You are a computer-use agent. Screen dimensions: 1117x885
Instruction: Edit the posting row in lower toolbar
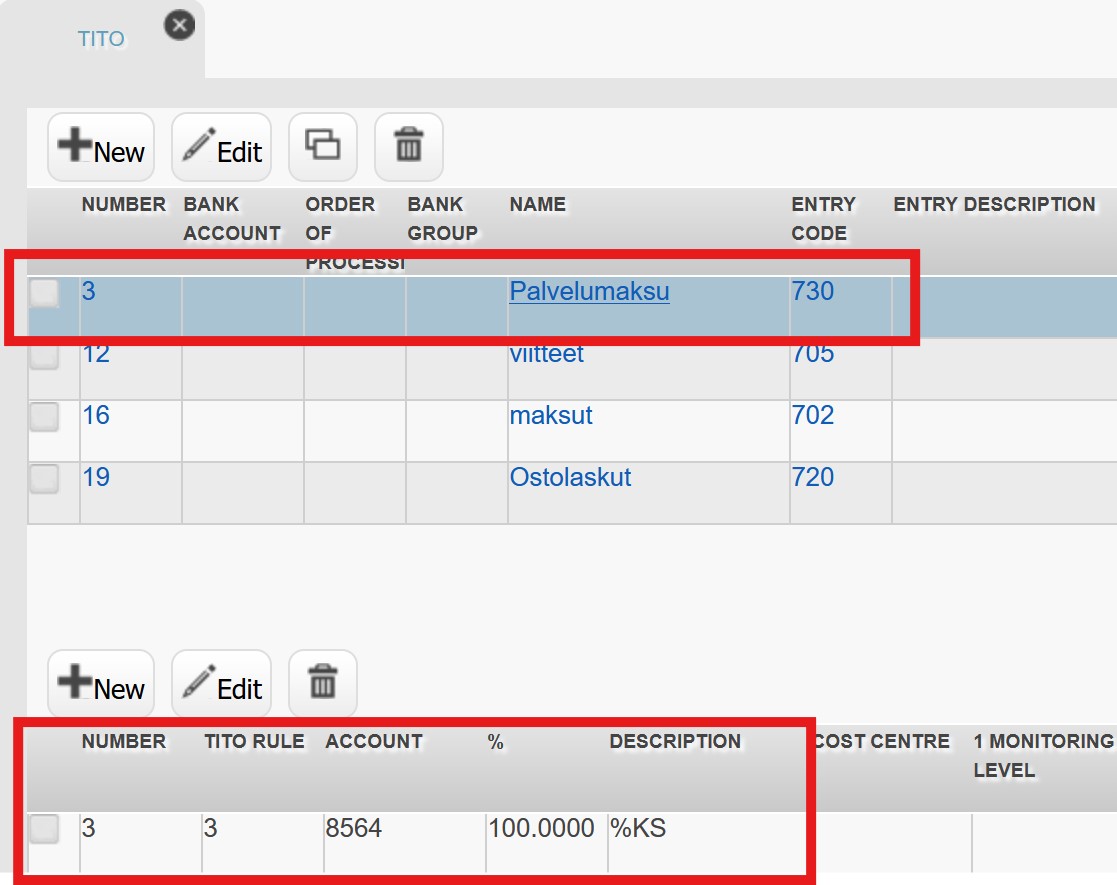click(x=222, y=684)
